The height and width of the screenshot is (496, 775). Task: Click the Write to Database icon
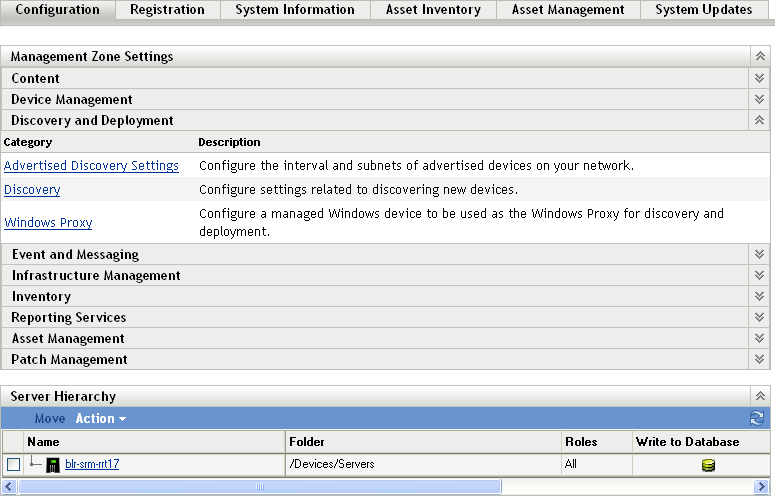(x=708, y=465)
